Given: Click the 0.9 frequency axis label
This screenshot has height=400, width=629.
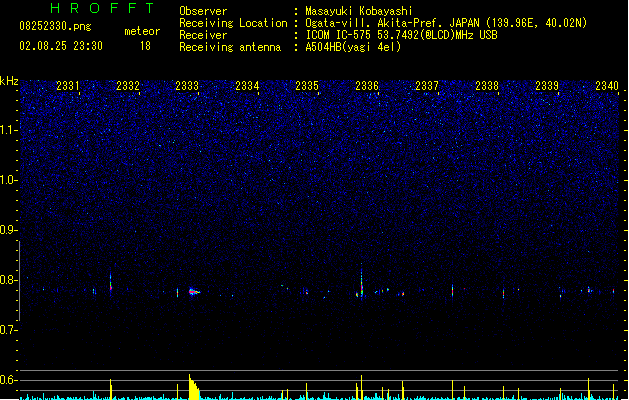Looking at the screenshot, I should pyautogui.click(x=9, y=230).
